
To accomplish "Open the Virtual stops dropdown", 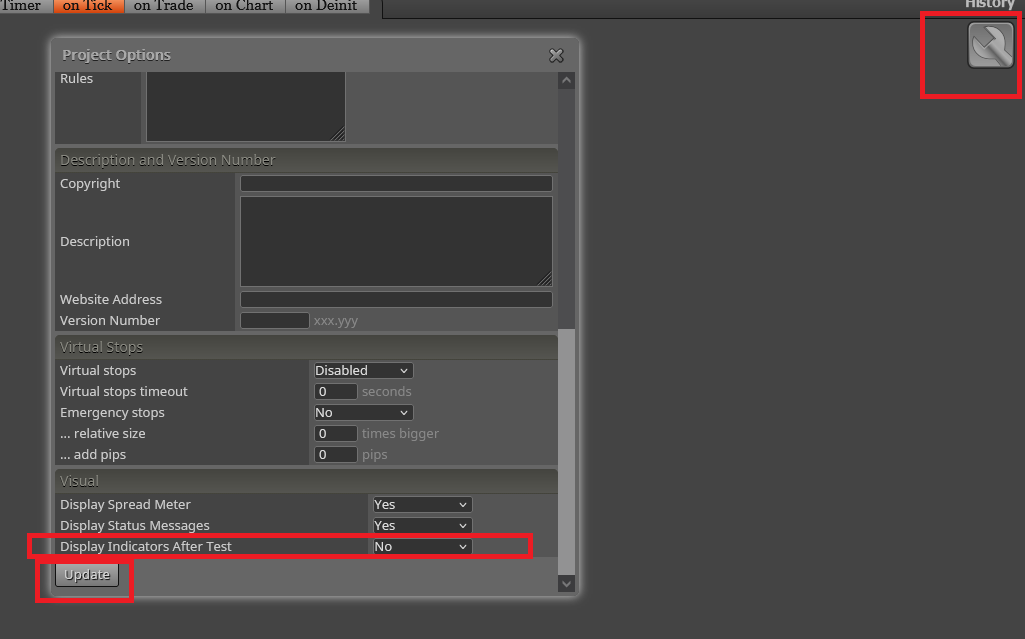I will (x=363, y=370).
